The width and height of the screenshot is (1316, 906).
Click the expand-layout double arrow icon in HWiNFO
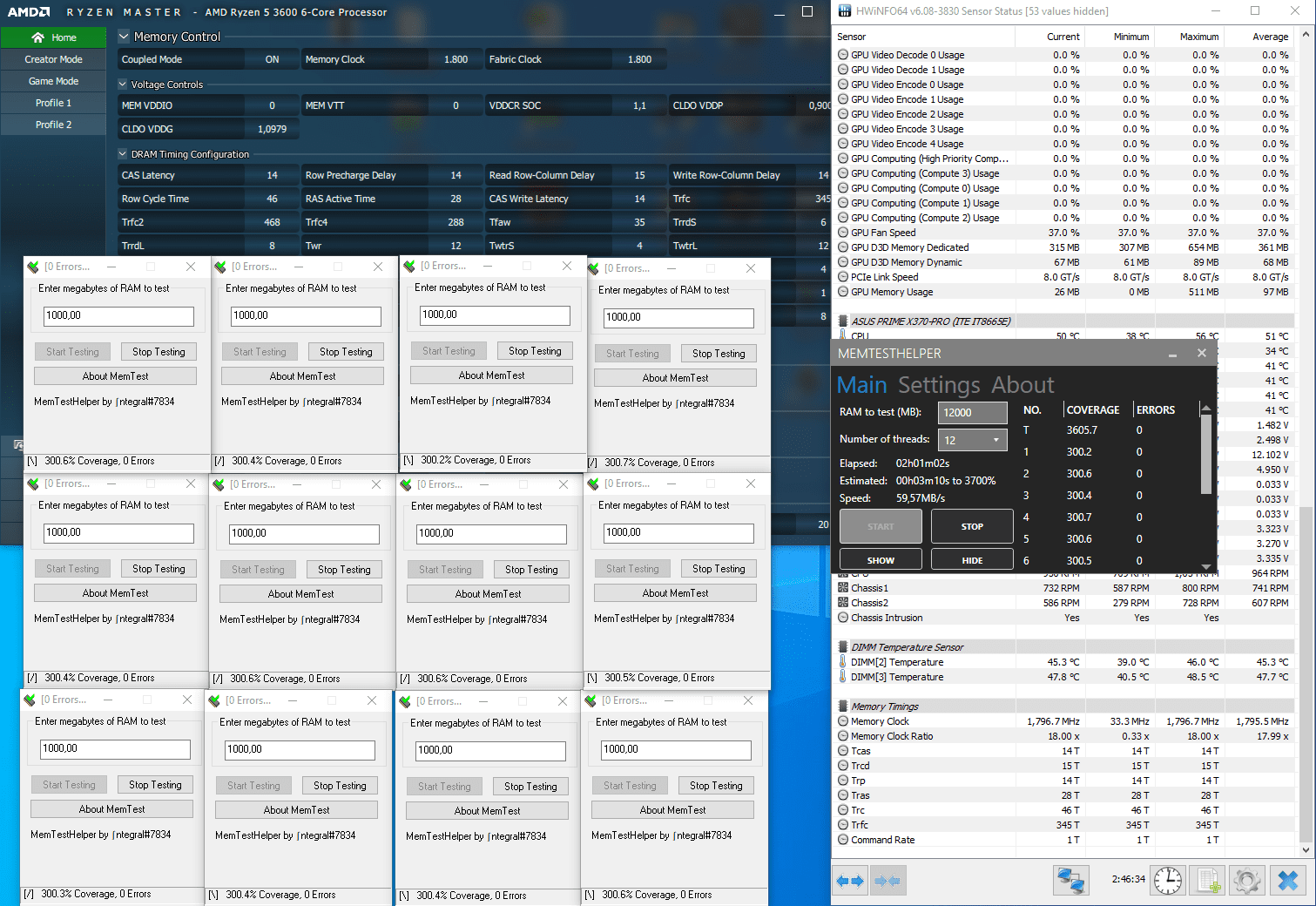(850, 881)
